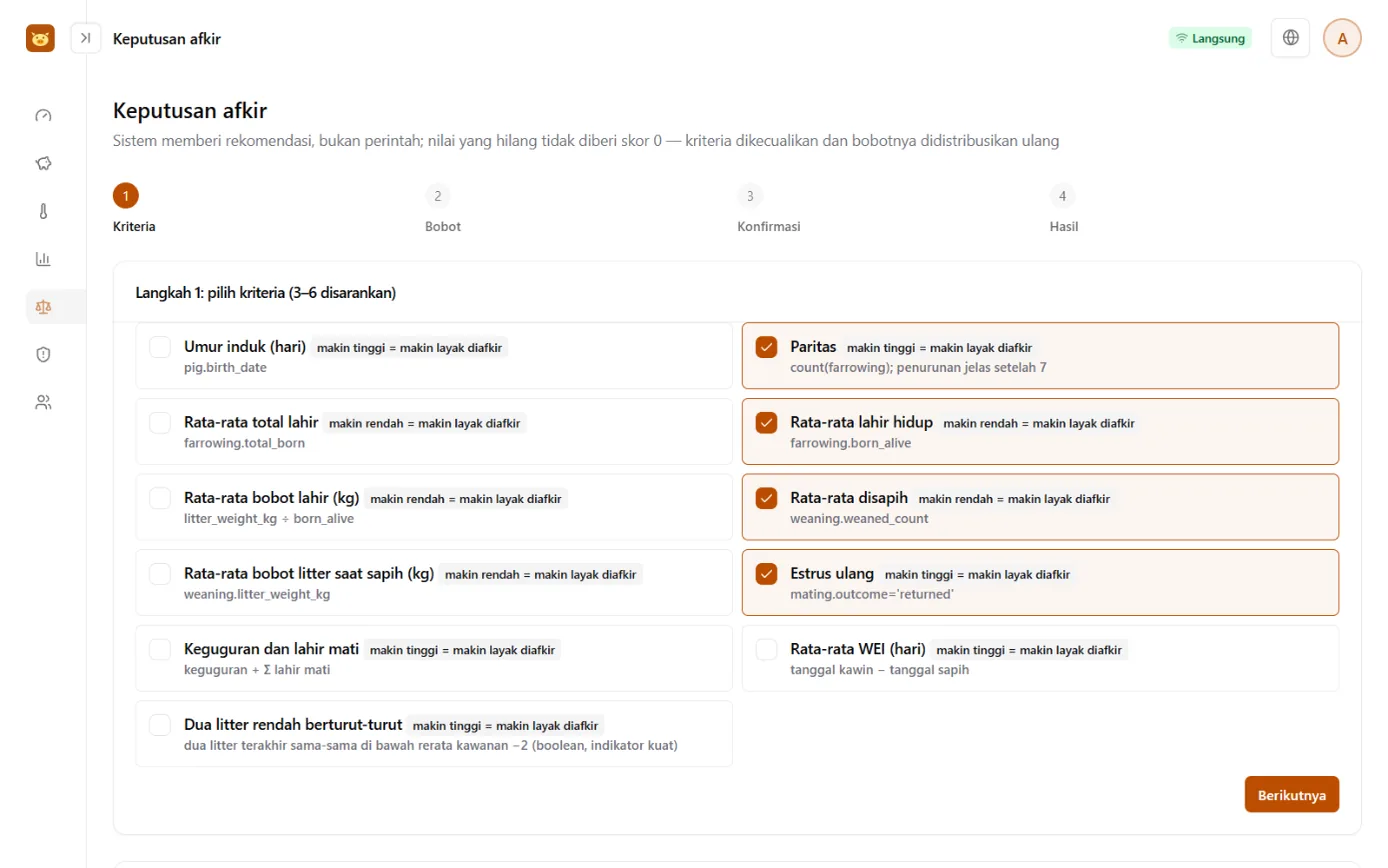The image size is (1388, 868).
Task: Go to step 4 Hasil
Action: [x=1062, y=195]
